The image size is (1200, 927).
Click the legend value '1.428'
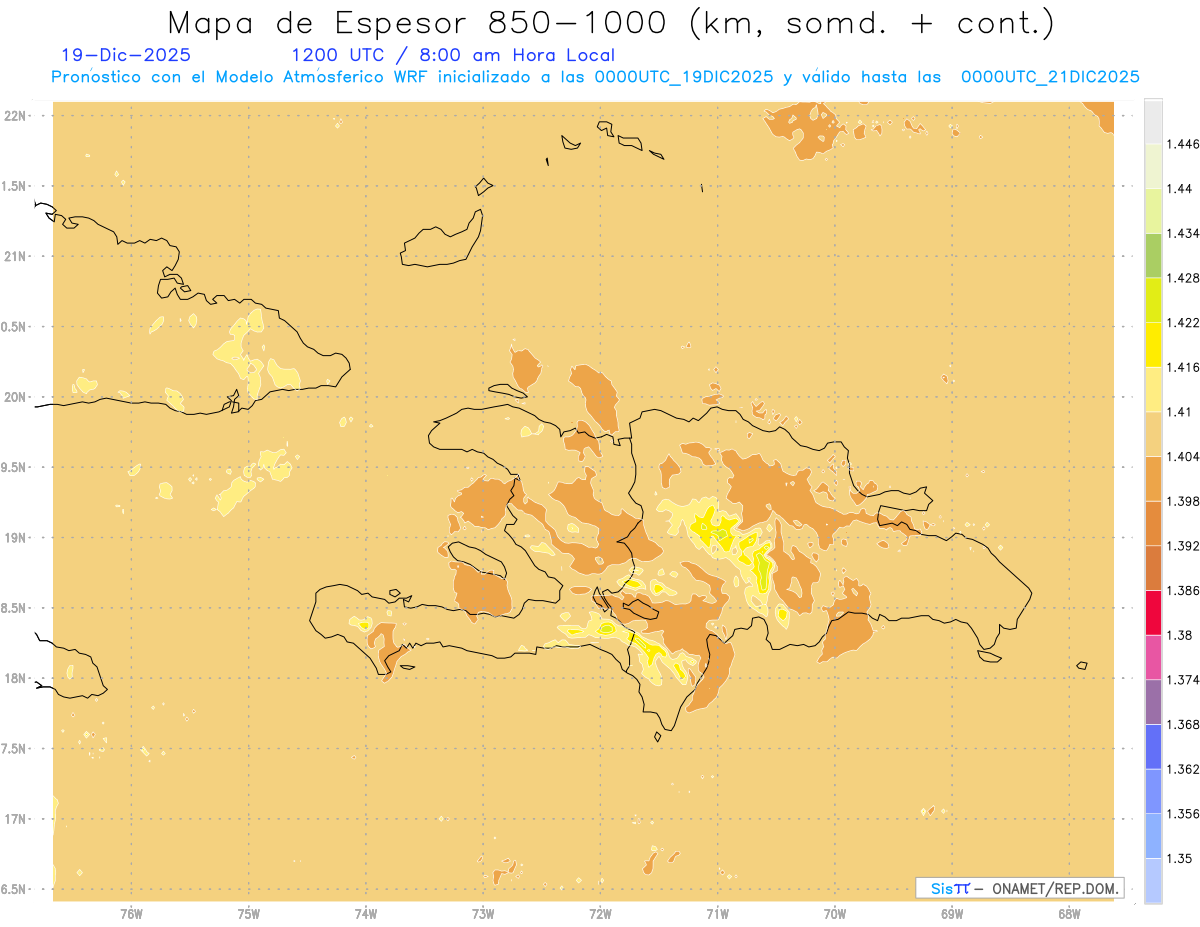coord(1183,278)
